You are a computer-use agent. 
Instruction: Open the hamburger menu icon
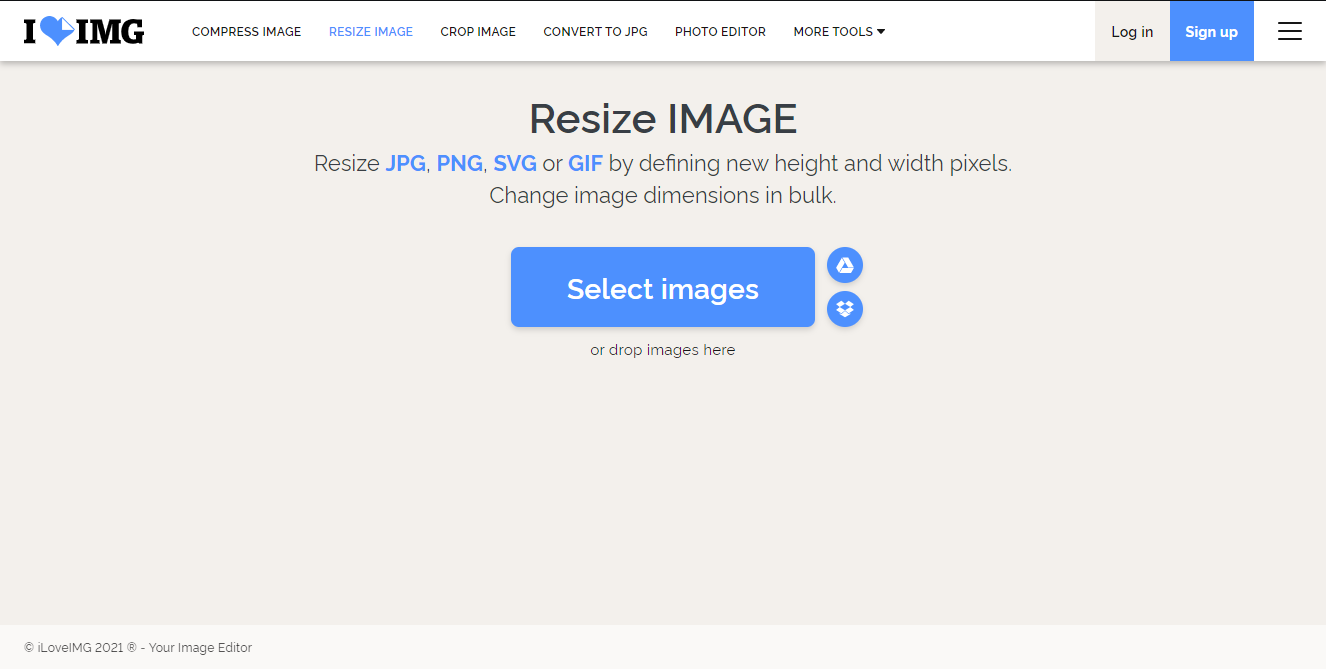(1290, 31)
